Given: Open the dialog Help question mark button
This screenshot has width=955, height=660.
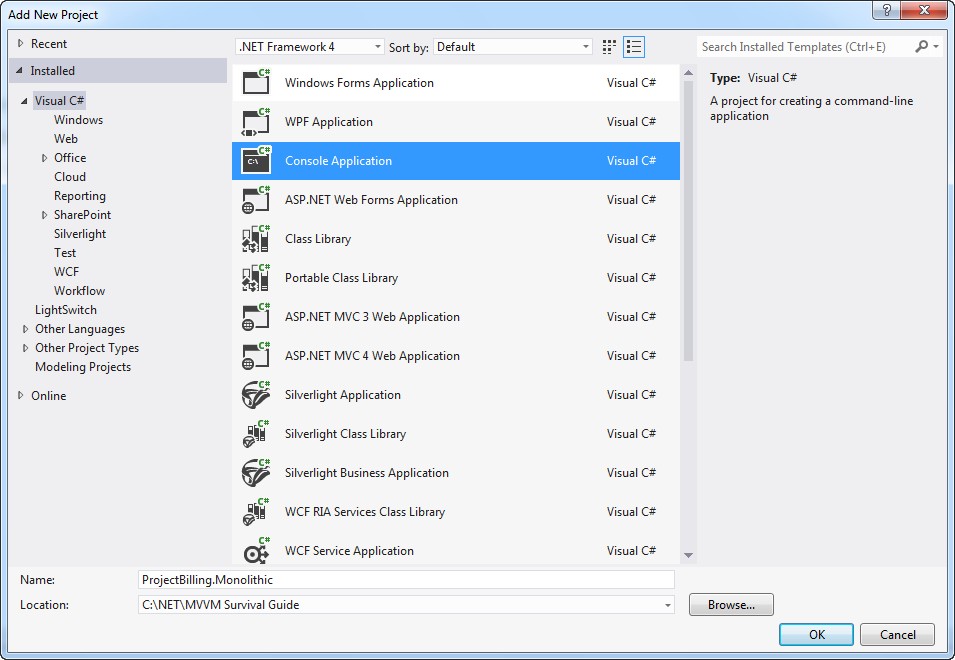Looking at the screenshot, I should click(886, 10).
